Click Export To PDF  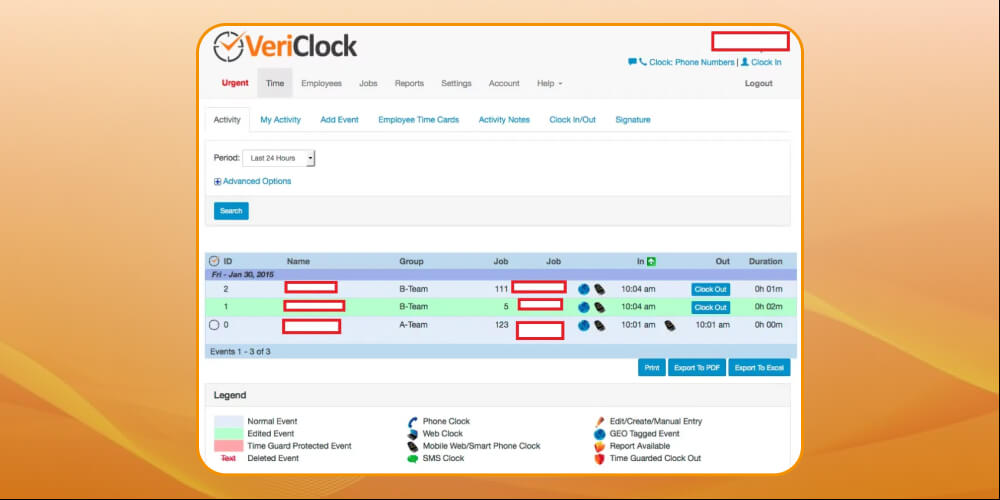pos(697,367)
